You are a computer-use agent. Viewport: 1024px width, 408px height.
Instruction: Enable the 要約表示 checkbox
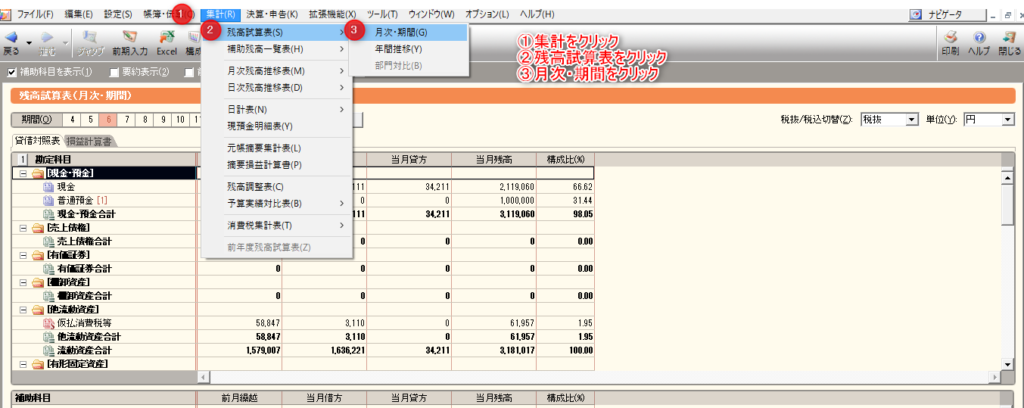113,72
